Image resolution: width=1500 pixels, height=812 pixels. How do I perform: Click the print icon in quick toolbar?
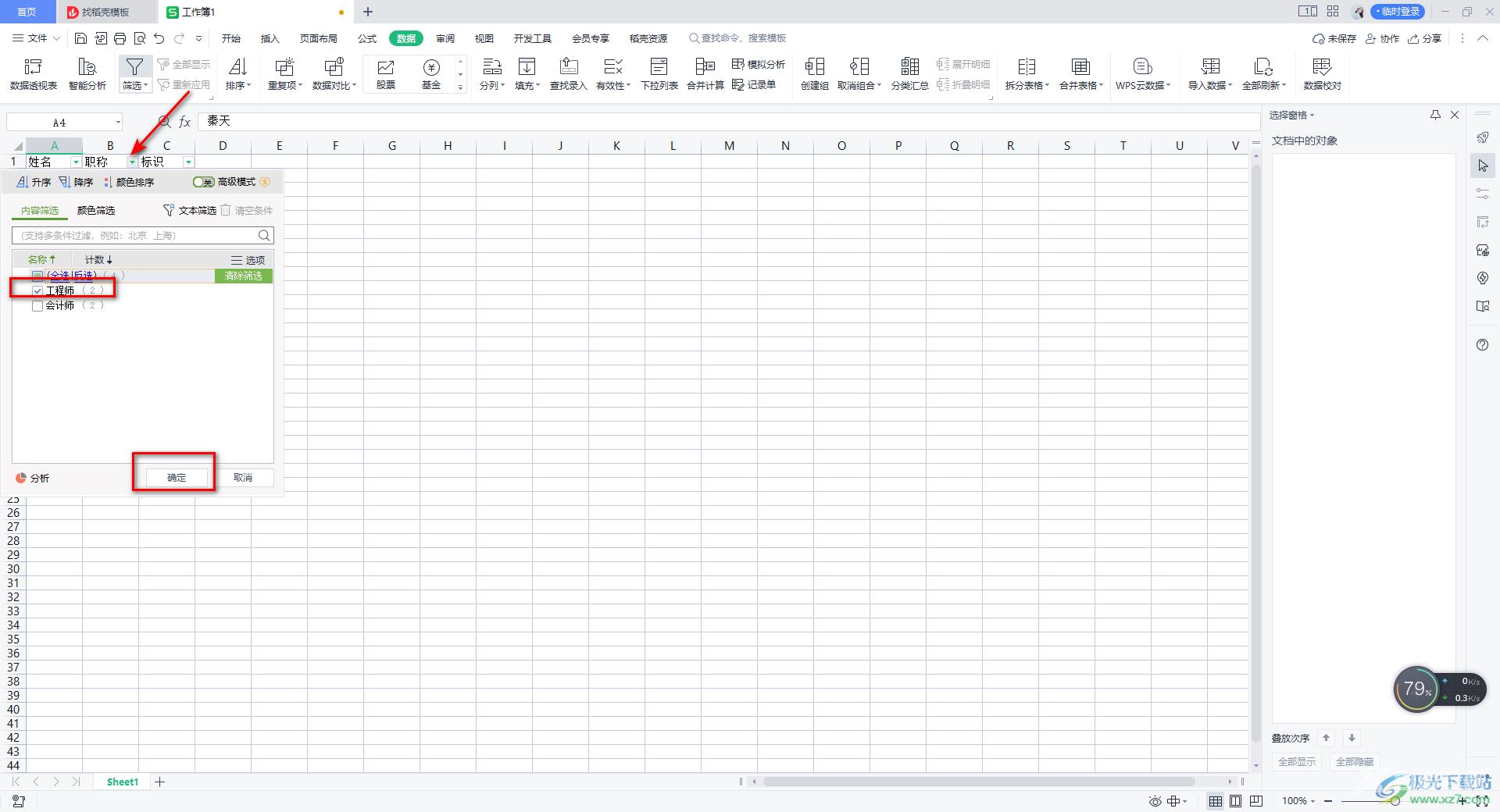pos(120,38)
